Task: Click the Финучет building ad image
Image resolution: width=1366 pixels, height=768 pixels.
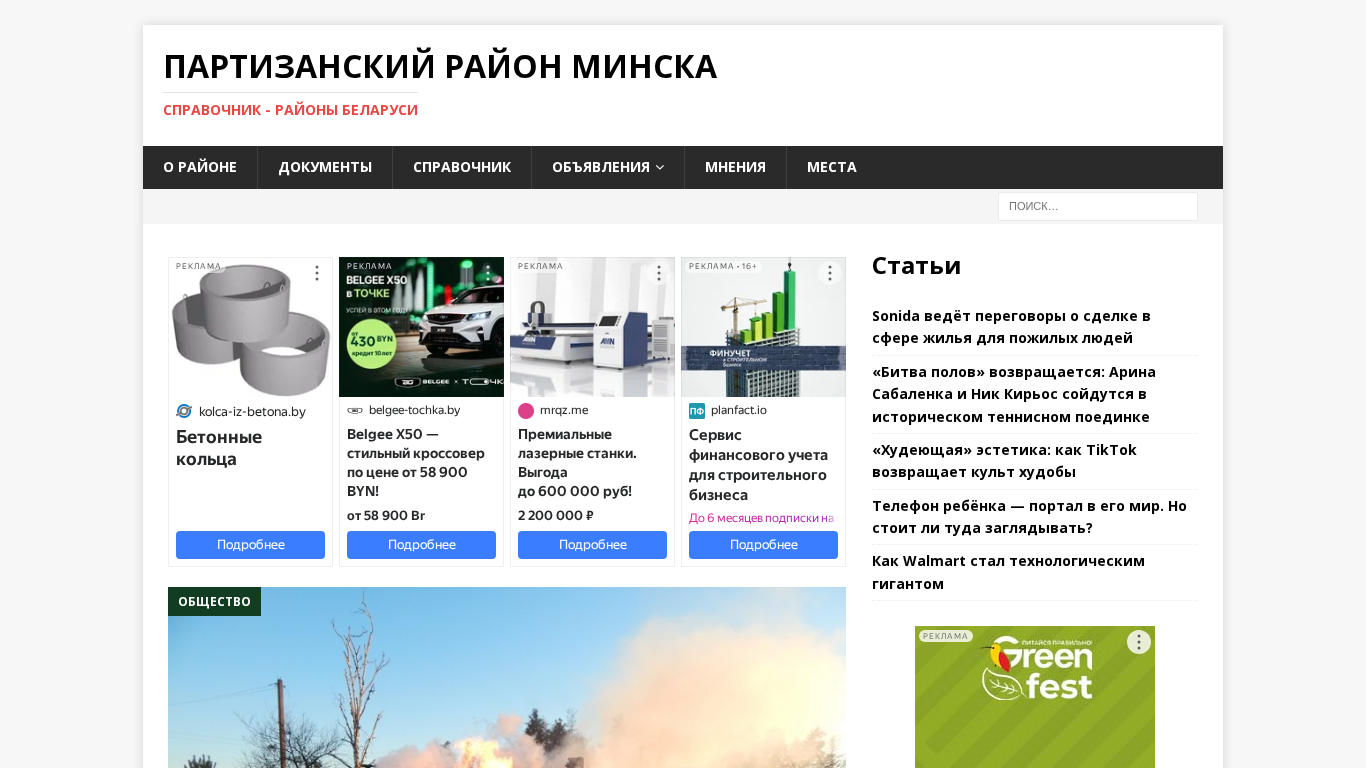Action: 763,327
